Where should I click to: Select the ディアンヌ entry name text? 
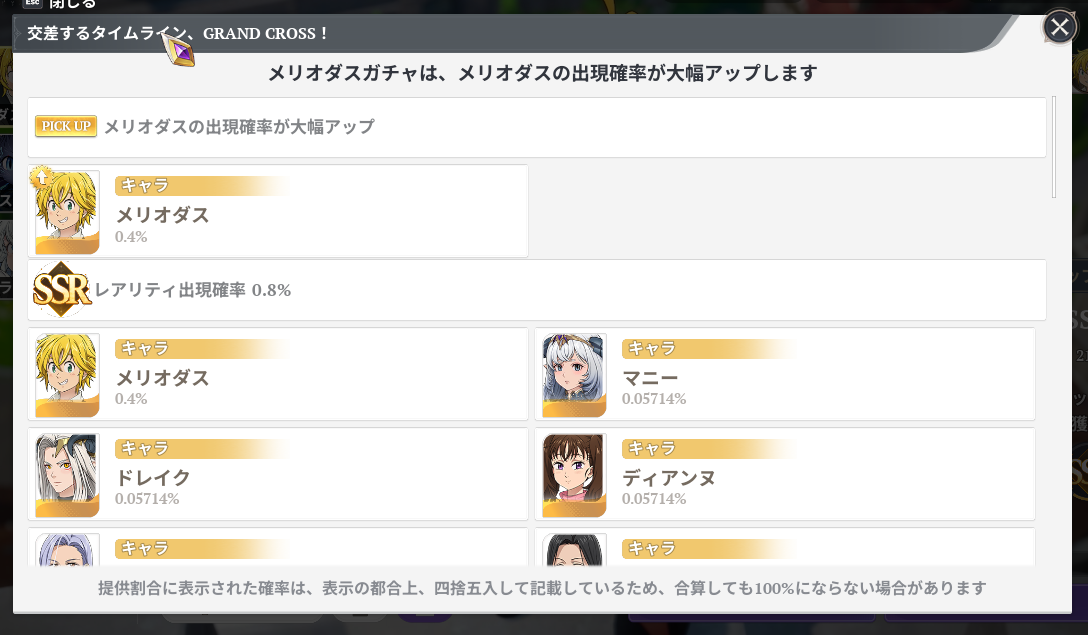pyautogui.click(x=668, y=478)
